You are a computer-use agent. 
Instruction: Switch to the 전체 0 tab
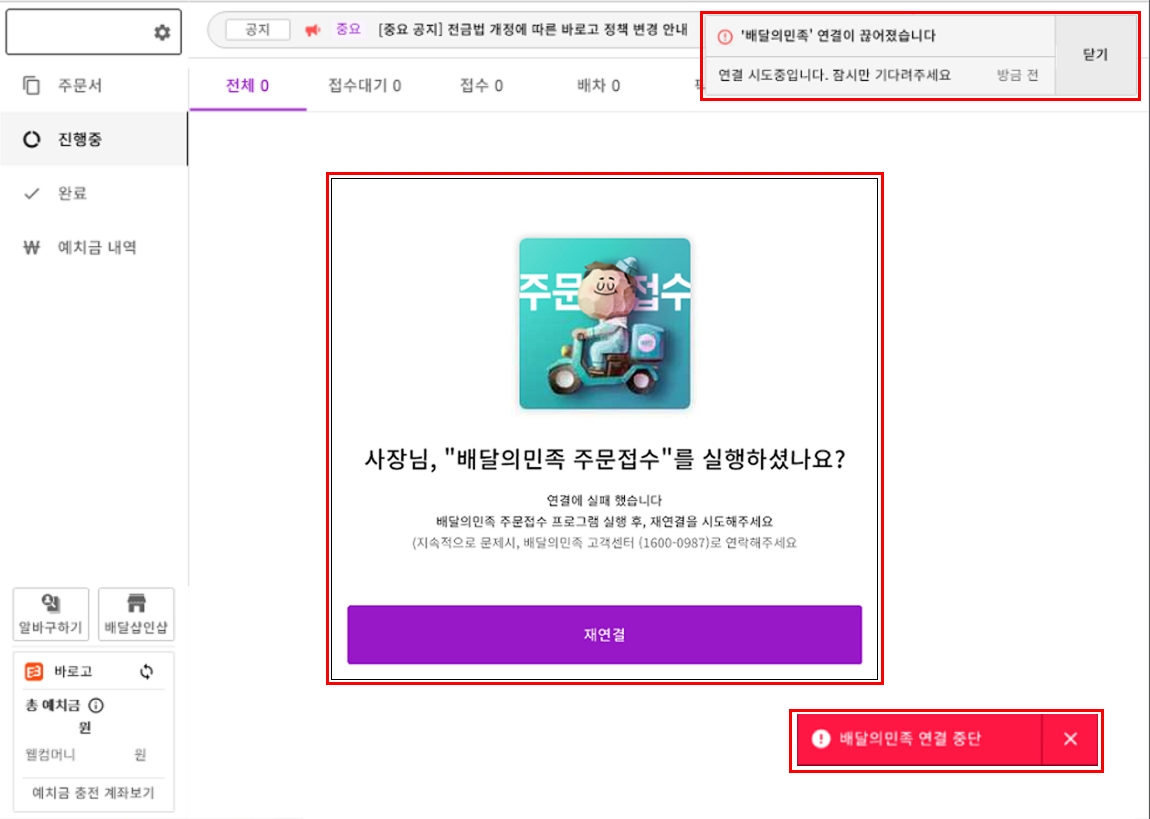click(247, 86)
